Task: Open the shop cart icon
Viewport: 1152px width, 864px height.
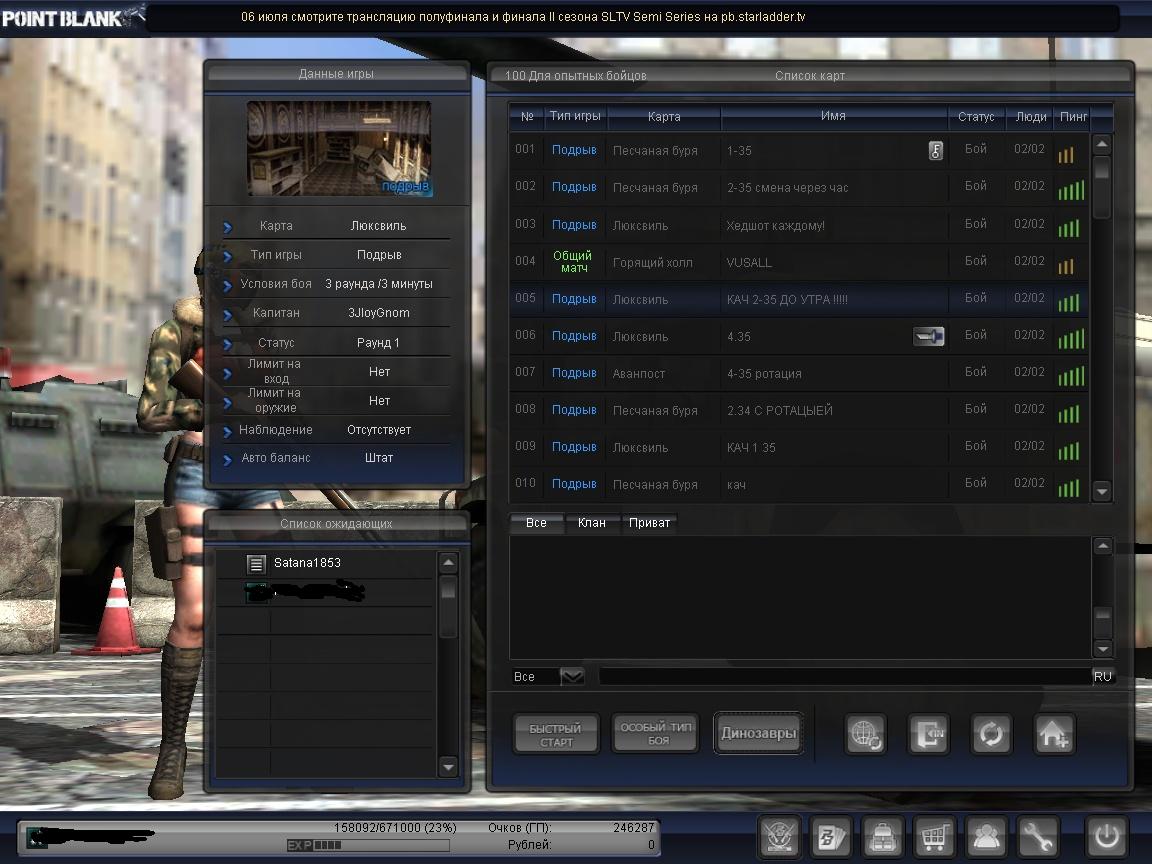Action: pyautogui.click(x=934, y=835)
